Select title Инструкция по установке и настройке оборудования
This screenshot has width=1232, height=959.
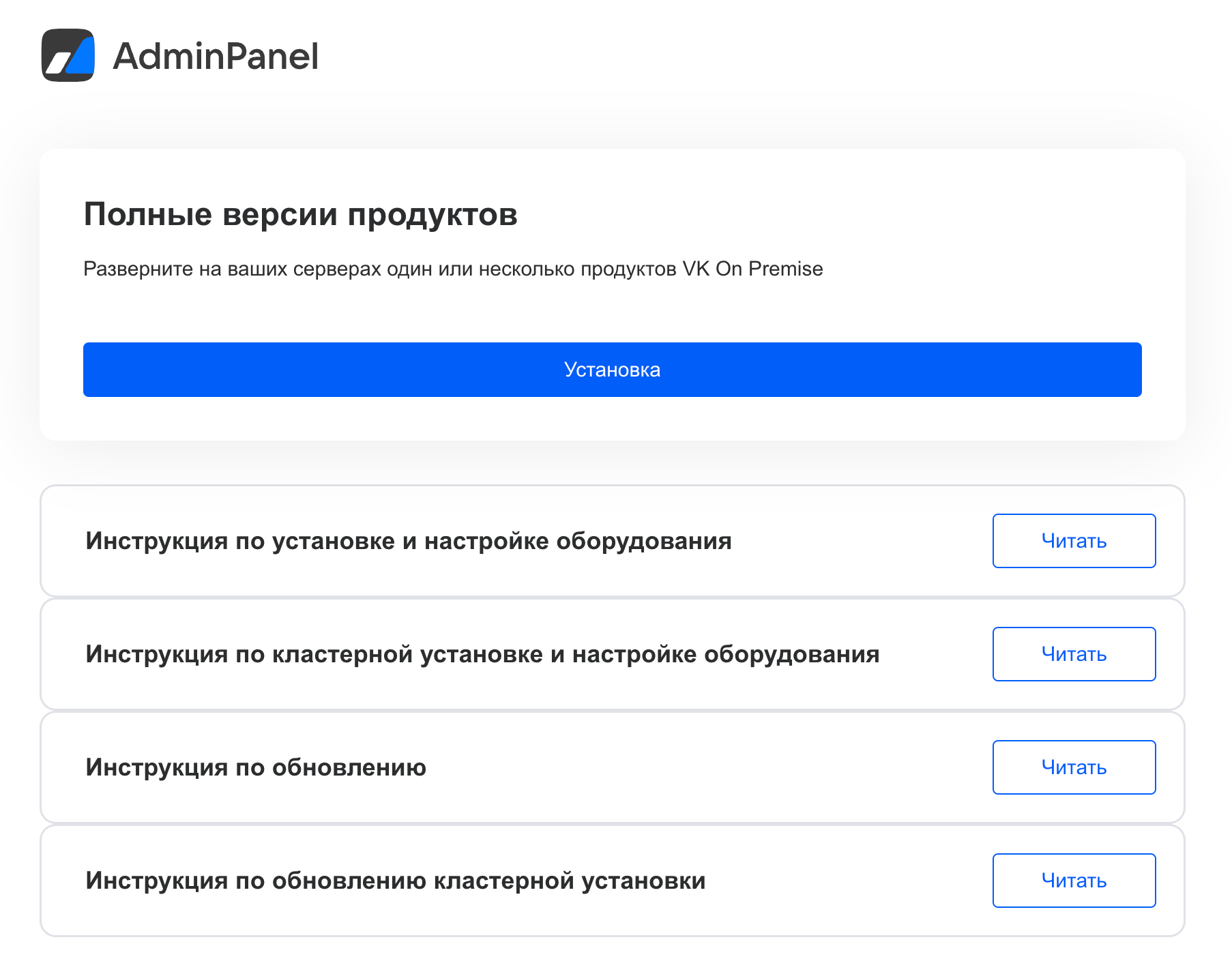(409, 541)
